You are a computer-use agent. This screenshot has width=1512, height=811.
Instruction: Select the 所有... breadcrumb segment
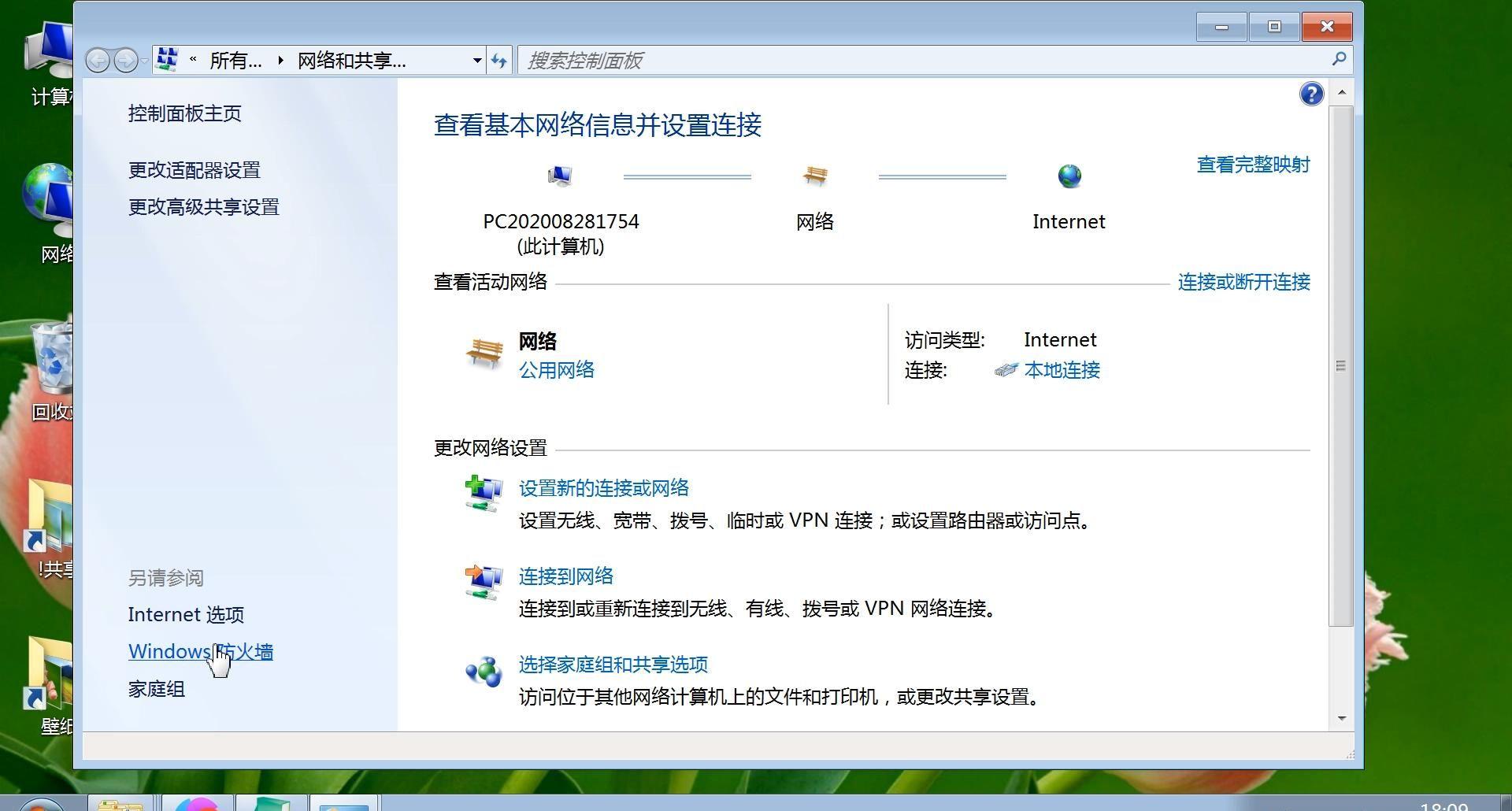235,61
